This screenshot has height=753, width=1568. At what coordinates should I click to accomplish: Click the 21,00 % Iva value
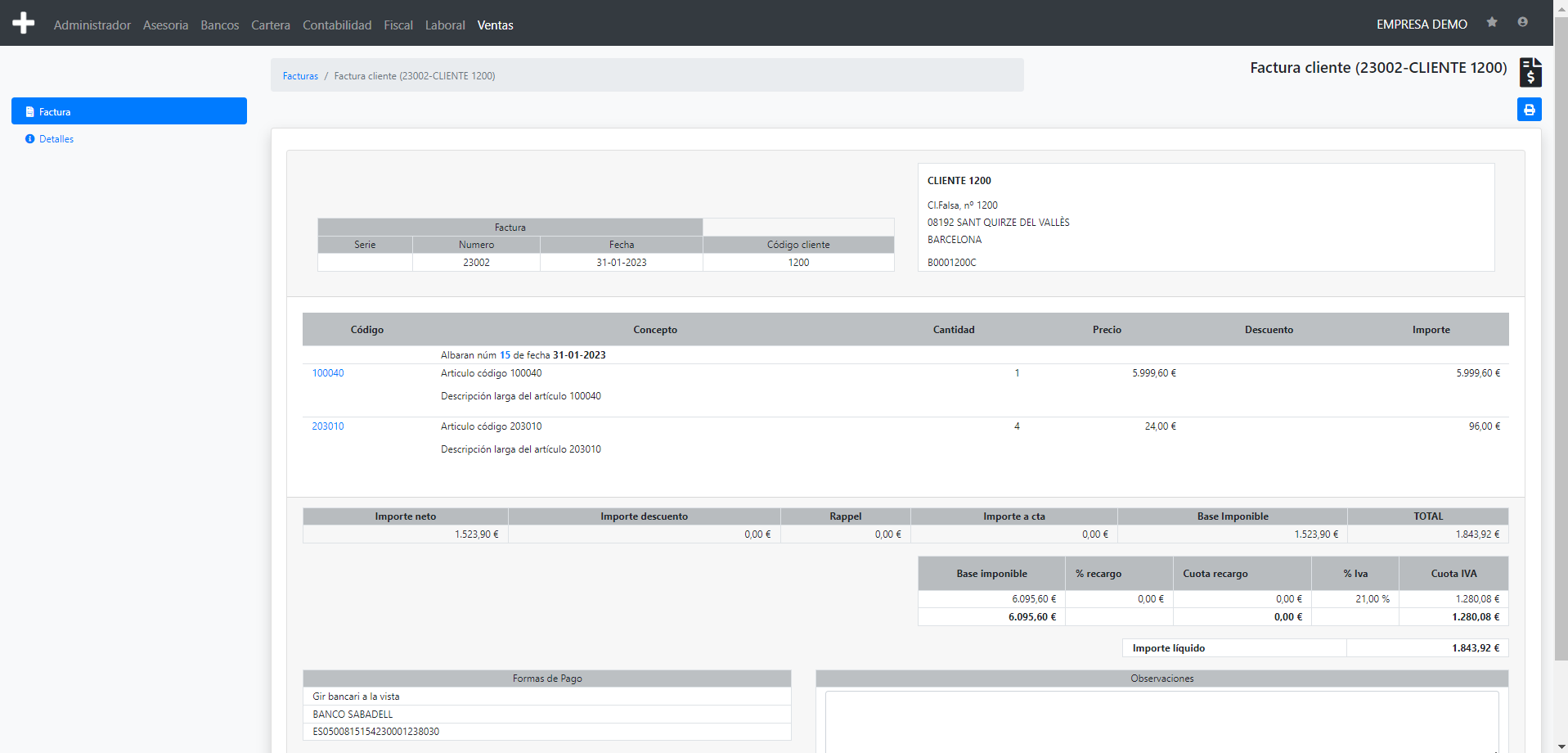pos(1373,599)
